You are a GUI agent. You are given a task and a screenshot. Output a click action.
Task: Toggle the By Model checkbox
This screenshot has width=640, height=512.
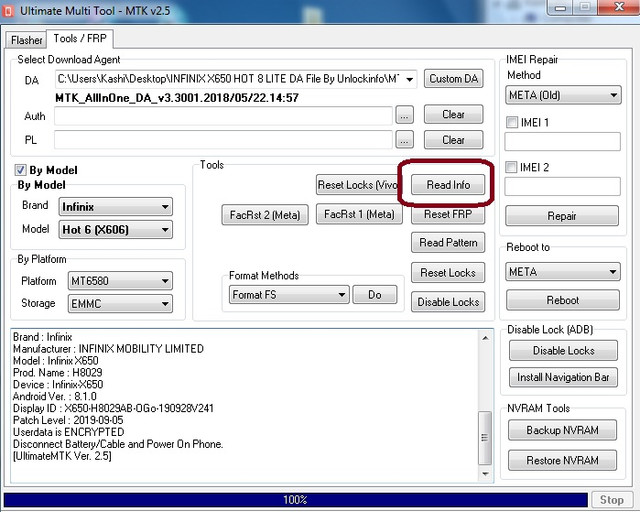pos(20,170)
